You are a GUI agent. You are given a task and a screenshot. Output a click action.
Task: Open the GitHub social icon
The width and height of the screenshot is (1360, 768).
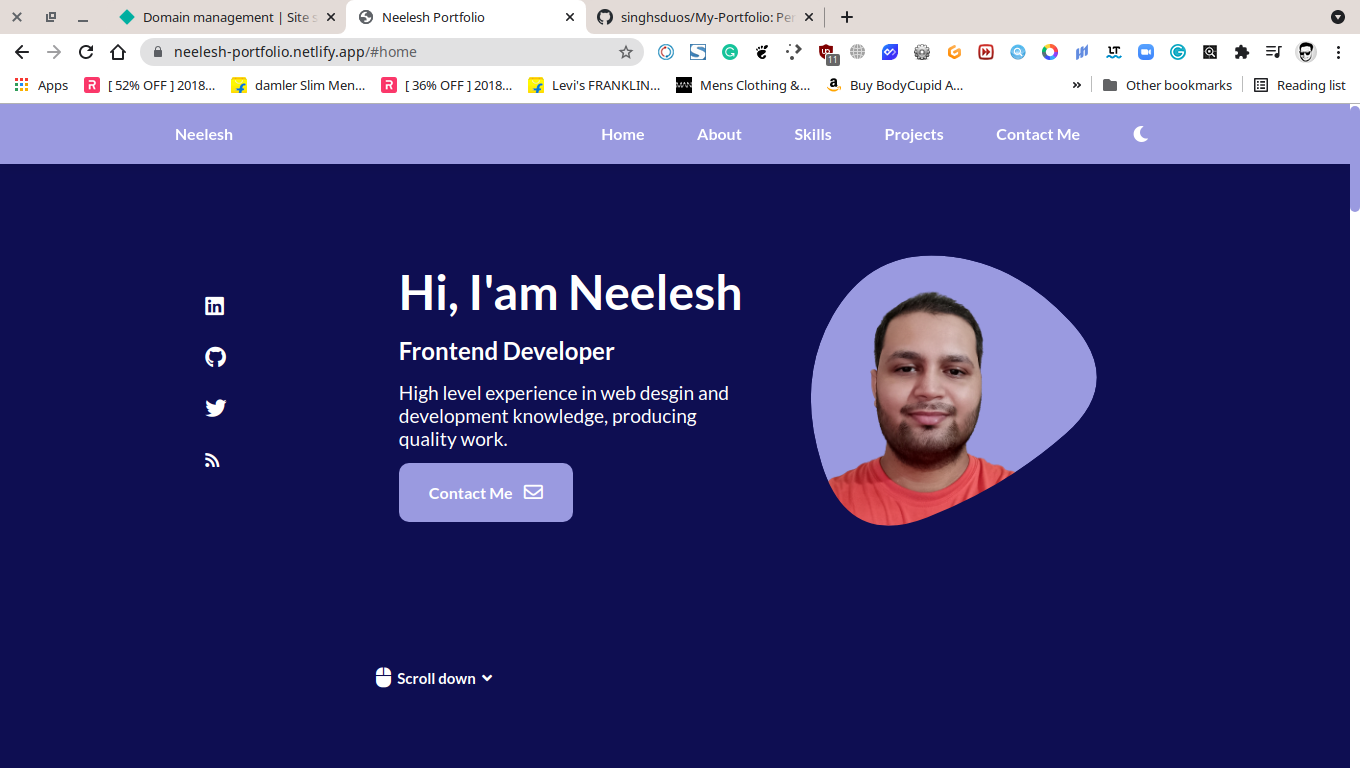tap(215, 357)
